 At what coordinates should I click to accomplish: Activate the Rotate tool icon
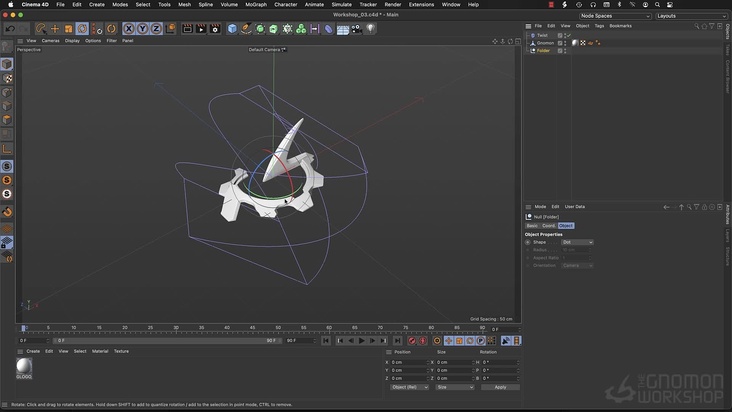click(x=82, y=29)
